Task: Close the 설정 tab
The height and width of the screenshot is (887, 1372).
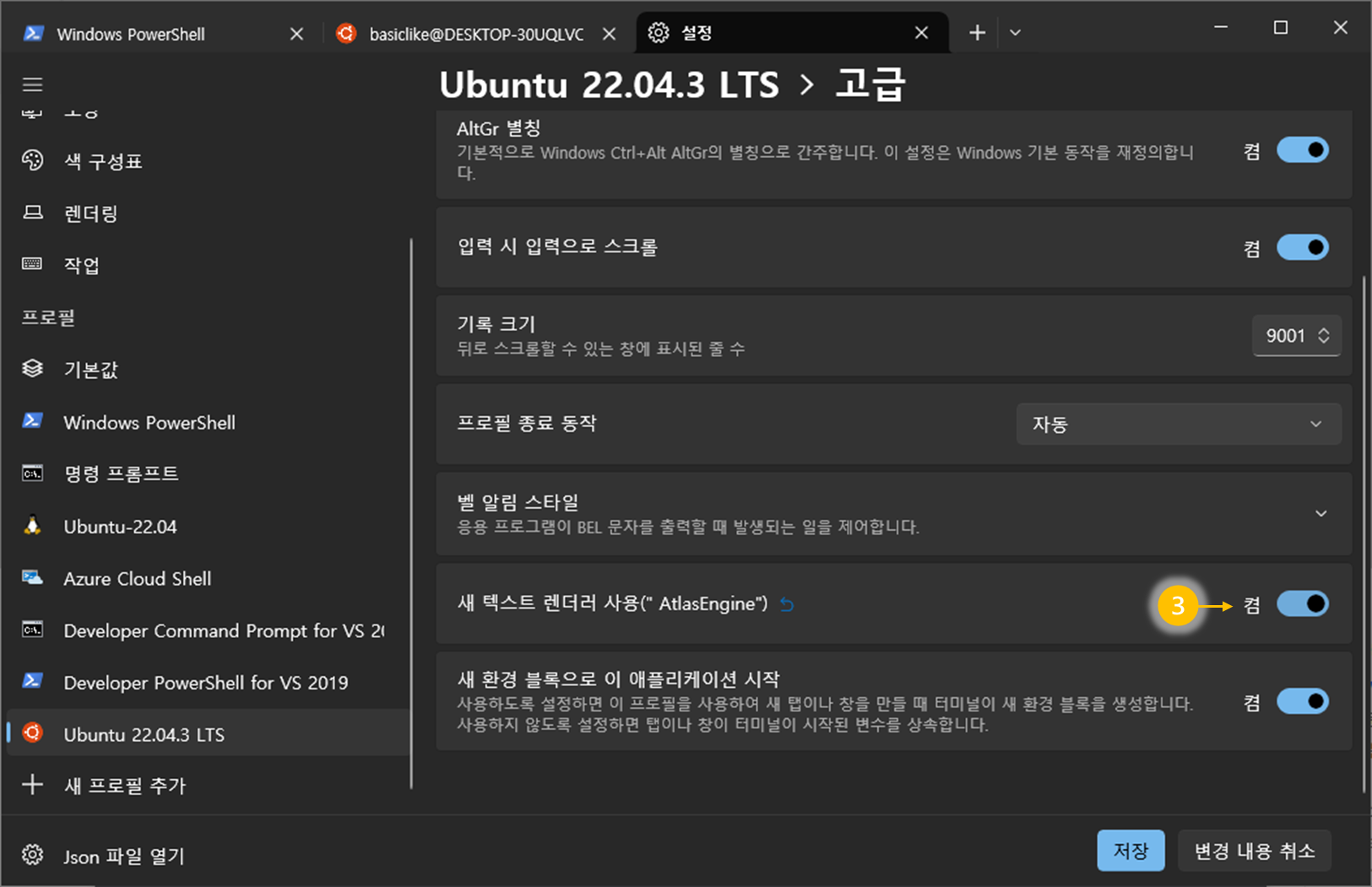Action: click(x=921, y=33)
